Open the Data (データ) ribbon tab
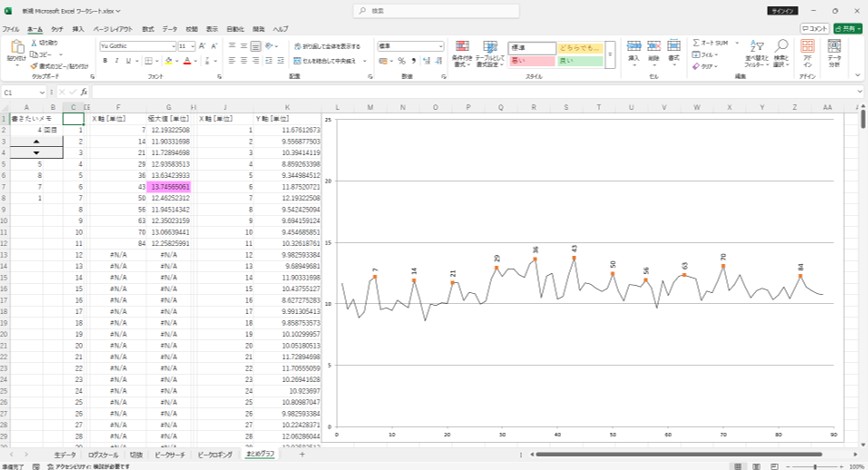The height and width of the screenshot is (470, 868). tap(170, 29)
